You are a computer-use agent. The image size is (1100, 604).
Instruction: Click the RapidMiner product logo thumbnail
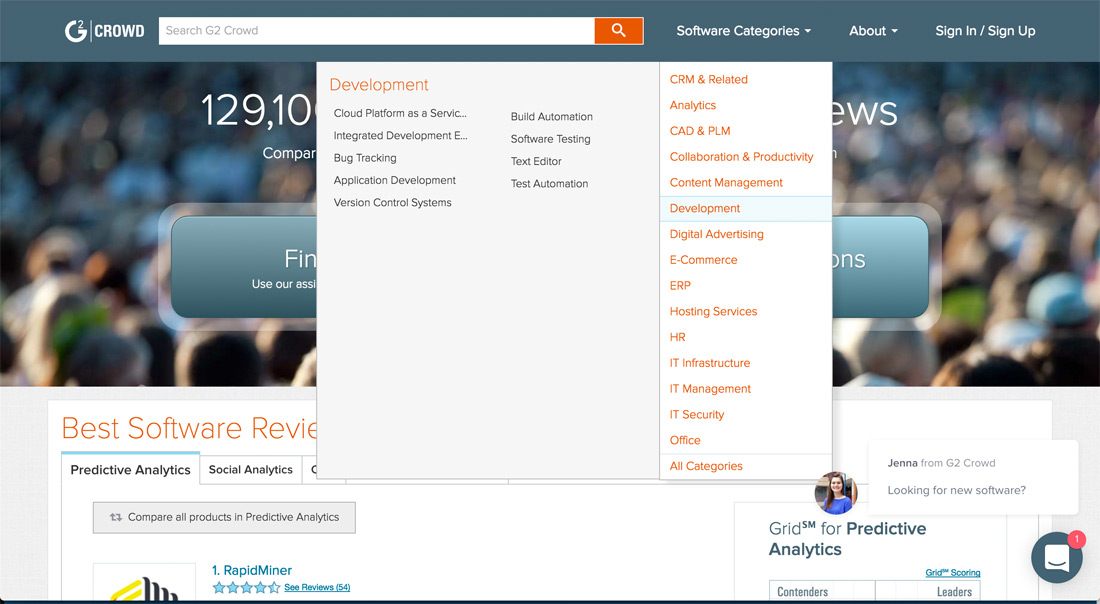pyautogui.click(x=145, y=582)
